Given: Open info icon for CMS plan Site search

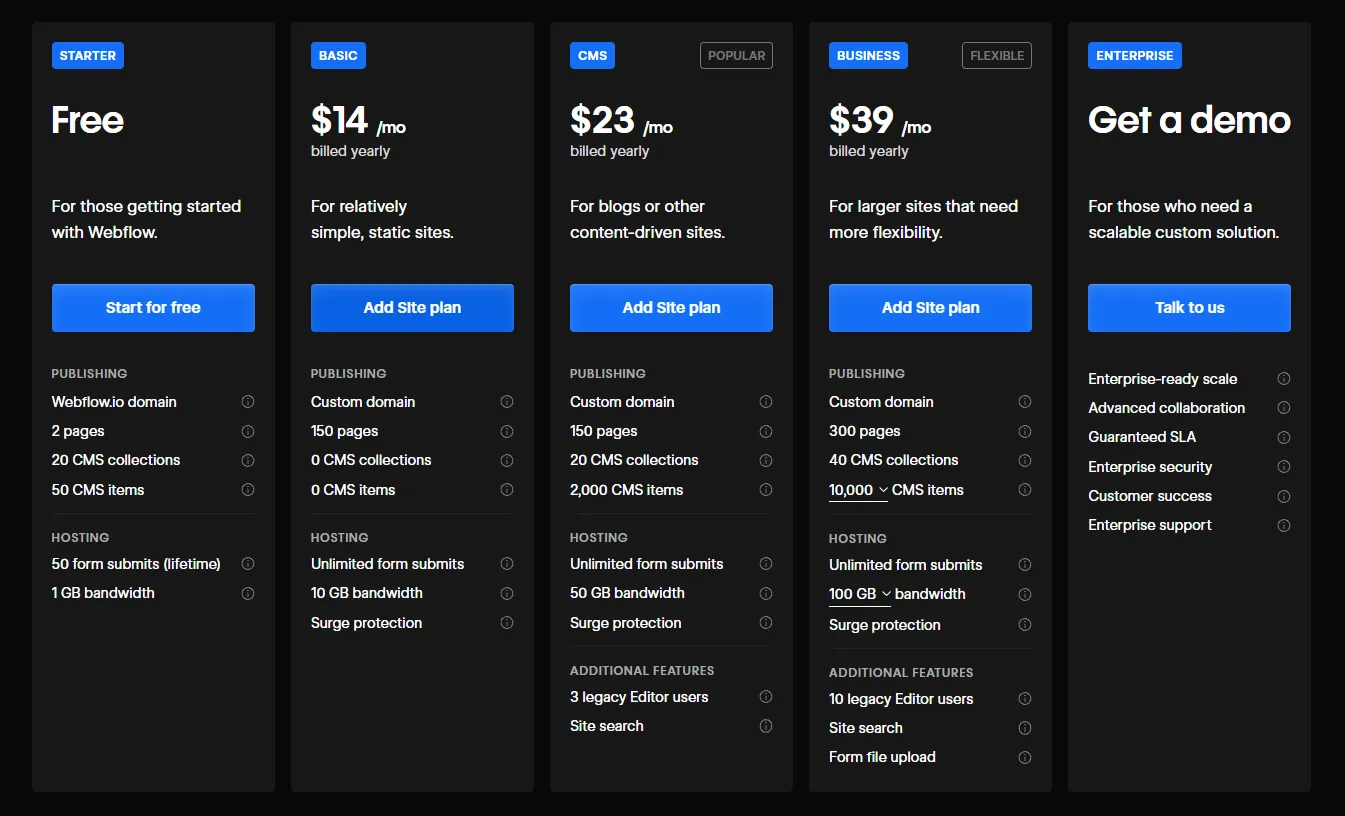Looking at the screenshot, I should (x=766, y=726).
